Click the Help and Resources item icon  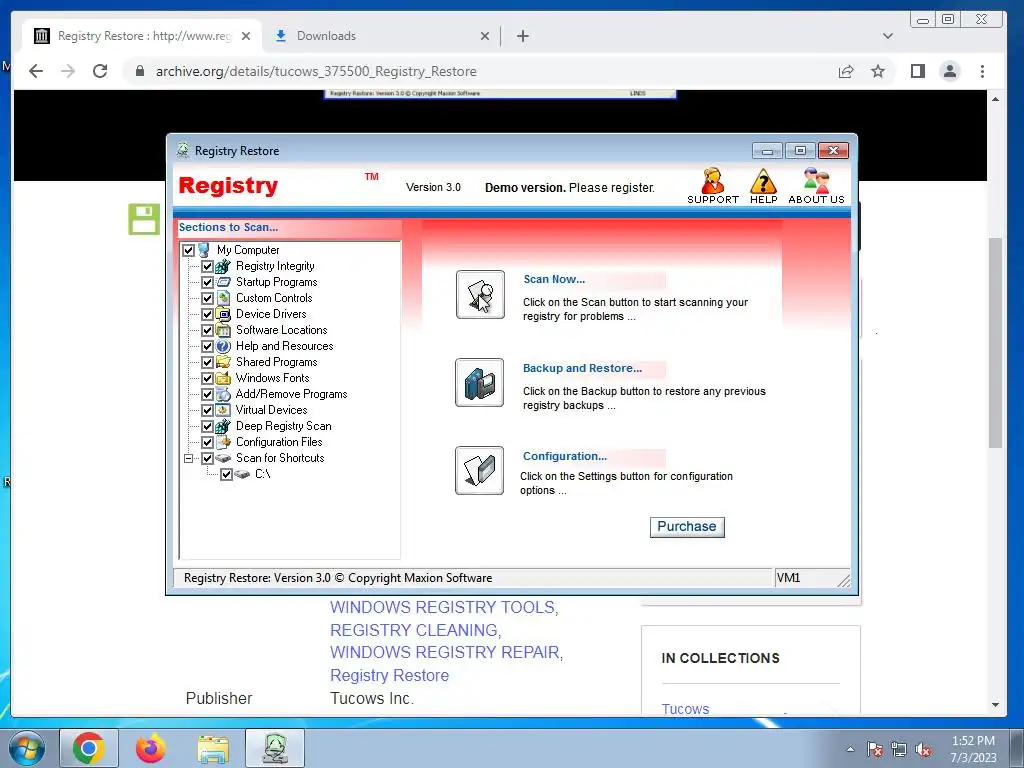[223, 346]
